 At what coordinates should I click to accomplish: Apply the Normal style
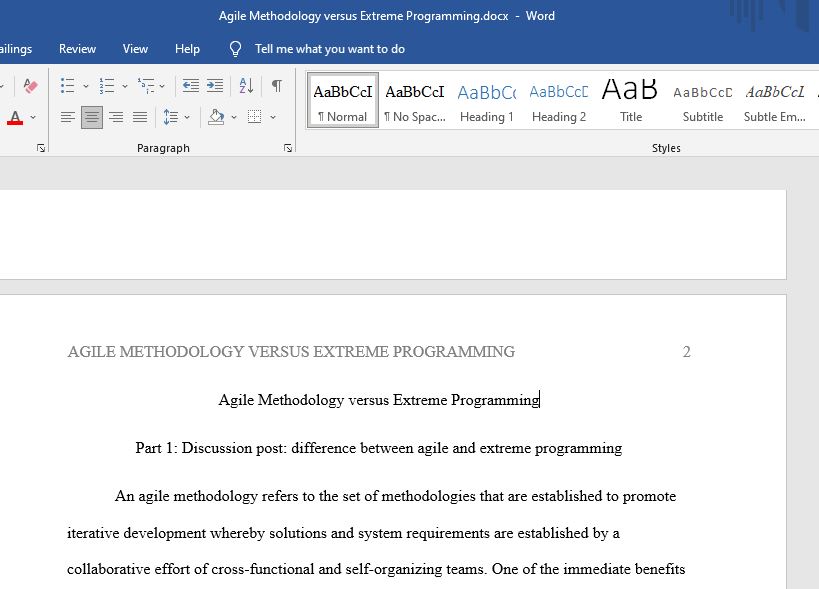343,100
